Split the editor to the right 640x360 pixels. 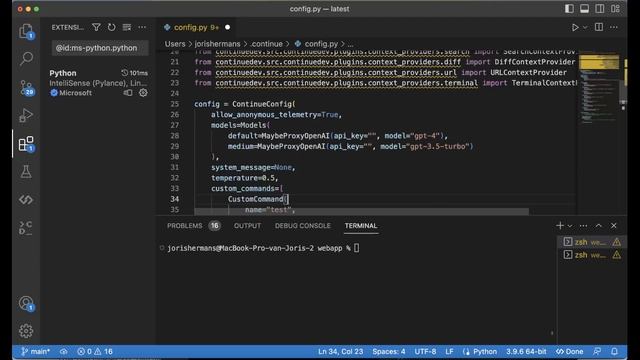coord(599,27)
